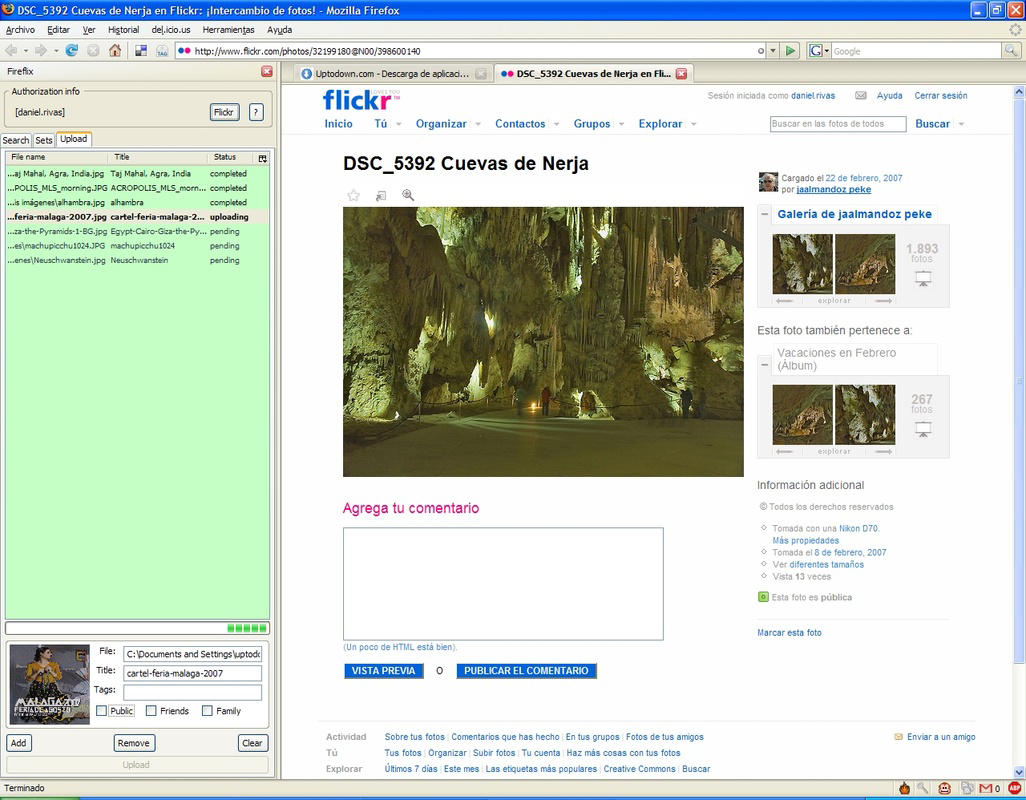Click the upload progress bar in Fireflix
The image size is (1026, 800).
tap(137, 628)
